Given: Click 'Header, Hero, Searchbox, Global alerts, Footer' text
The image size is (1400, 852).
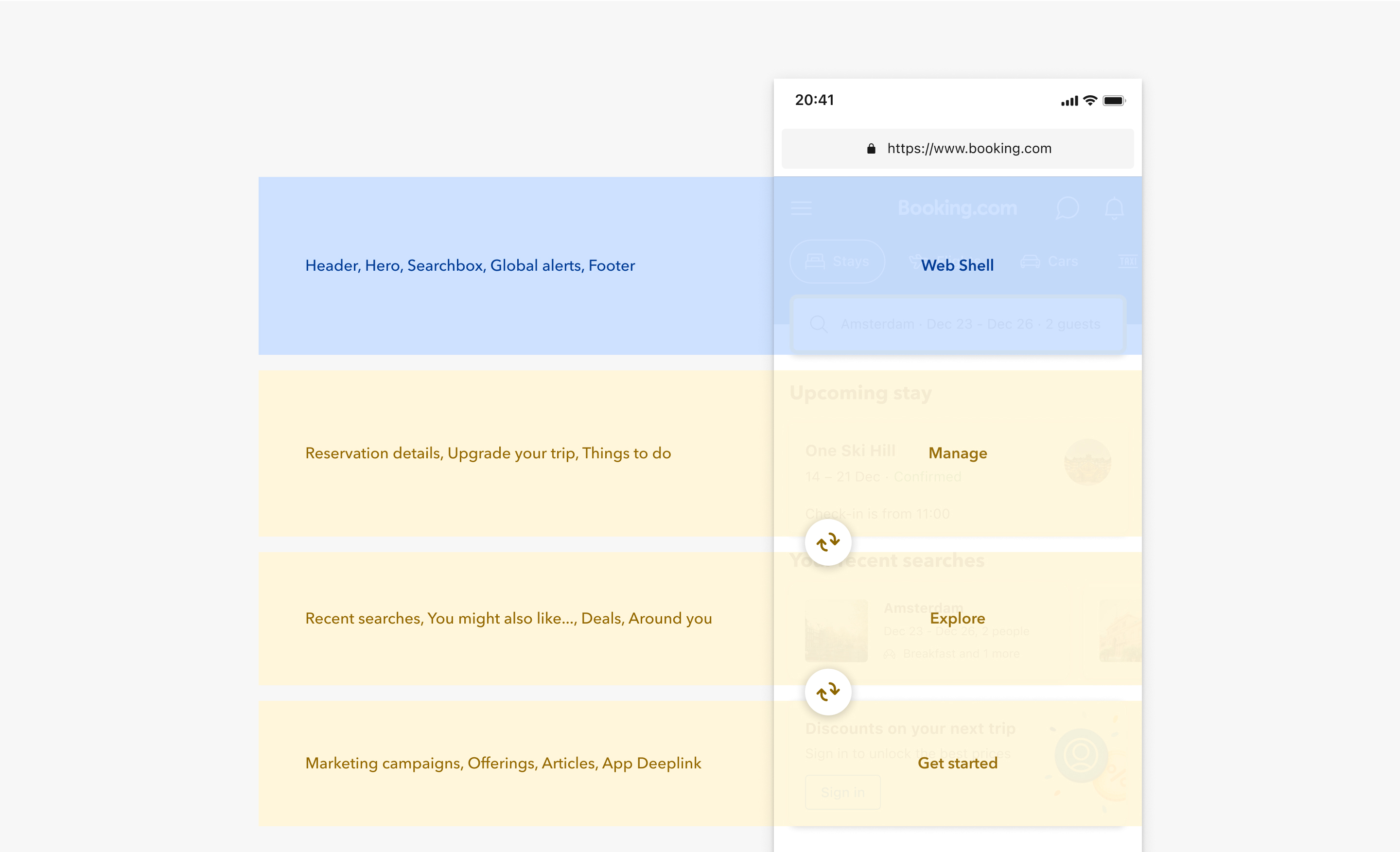Looking at the screenshot, I should 470,265.
